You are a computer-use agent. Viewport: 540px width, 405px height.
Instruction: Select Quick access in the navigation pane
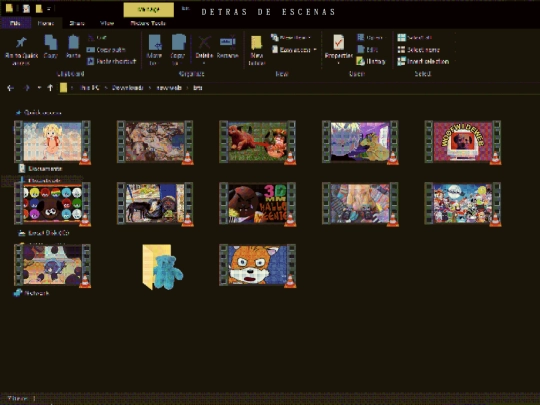43,113
